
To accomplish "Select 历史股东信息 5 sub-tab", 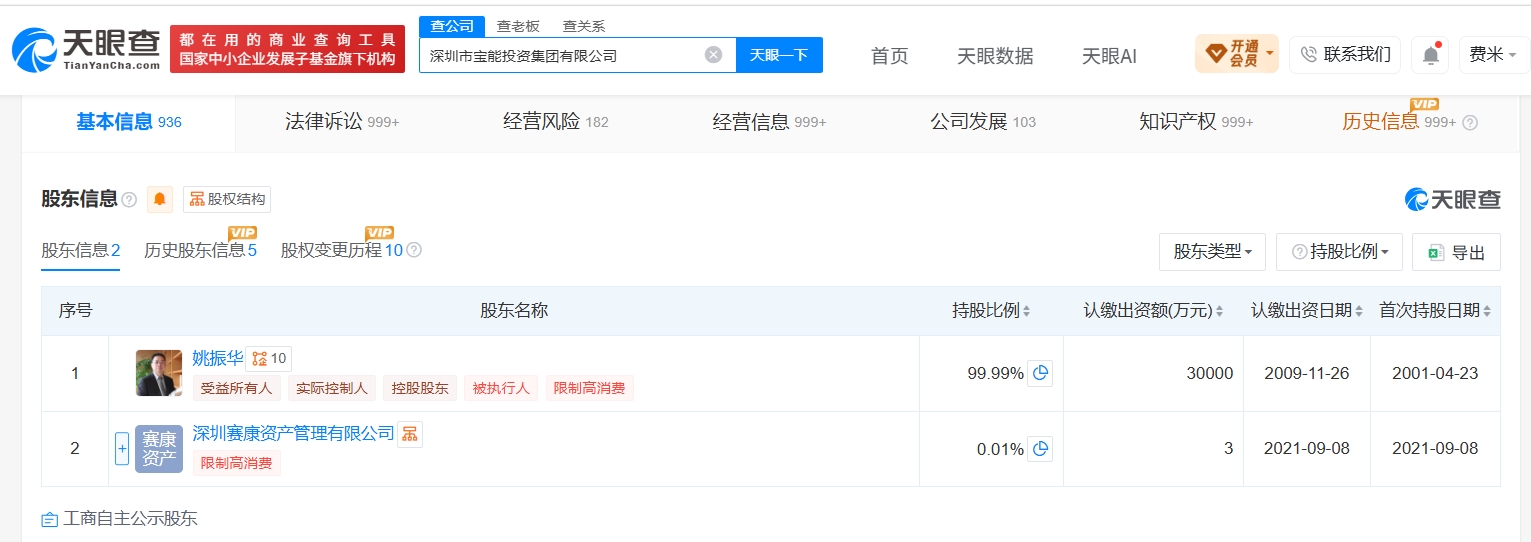I will (x=200, y=250).
